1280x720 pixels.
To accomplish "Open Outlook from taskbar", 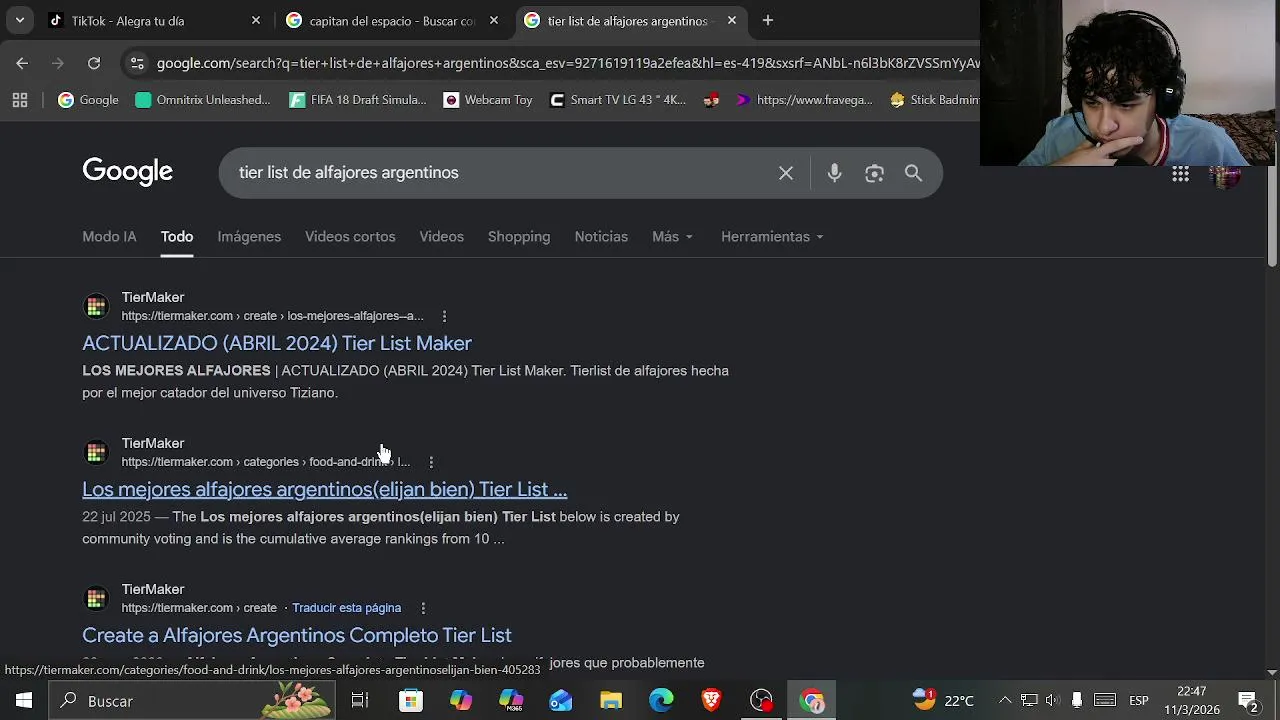I will 561,701.
